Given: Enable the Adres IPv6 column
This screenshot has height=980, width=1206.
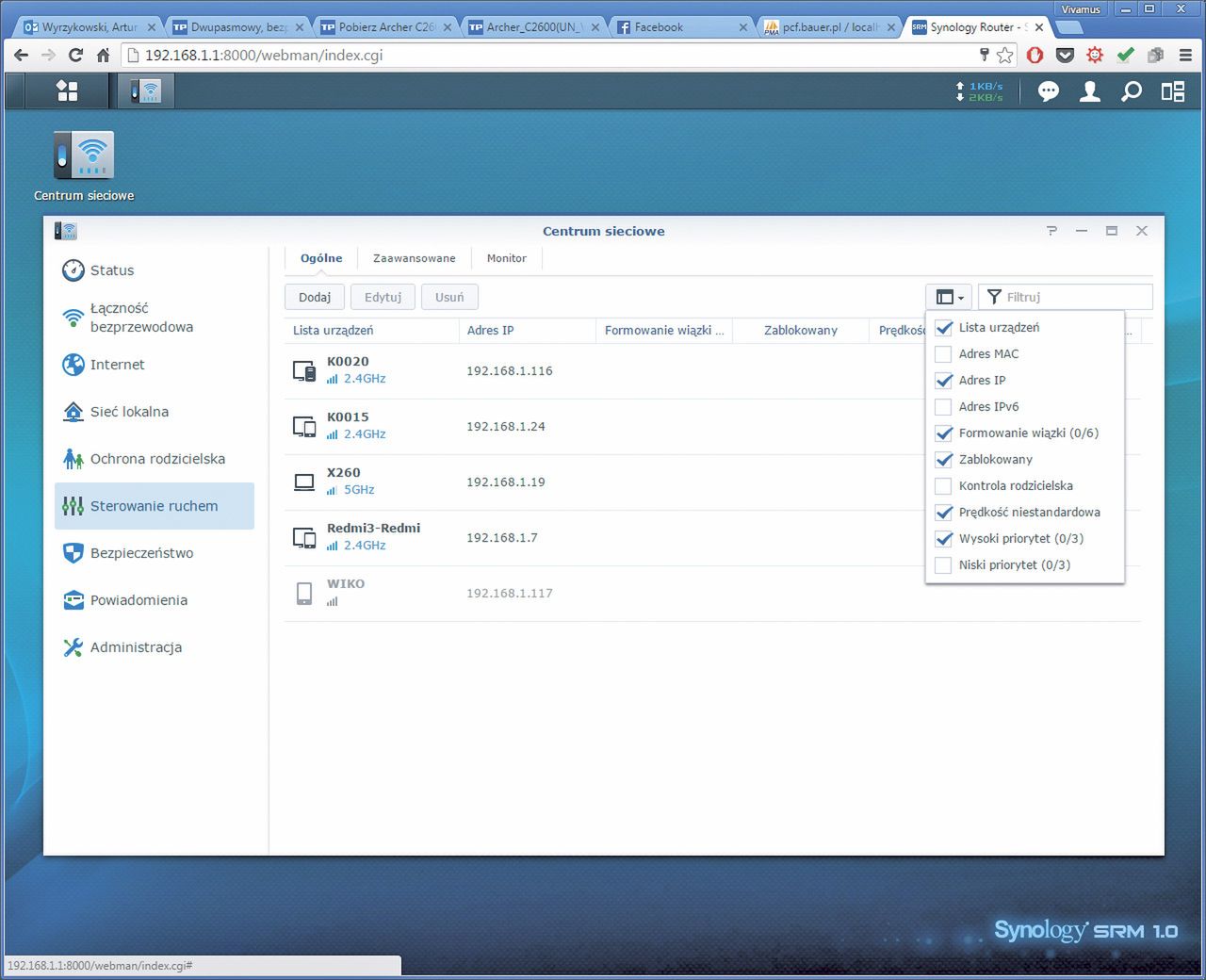Looking at the screenshot, I should point(943,406).
